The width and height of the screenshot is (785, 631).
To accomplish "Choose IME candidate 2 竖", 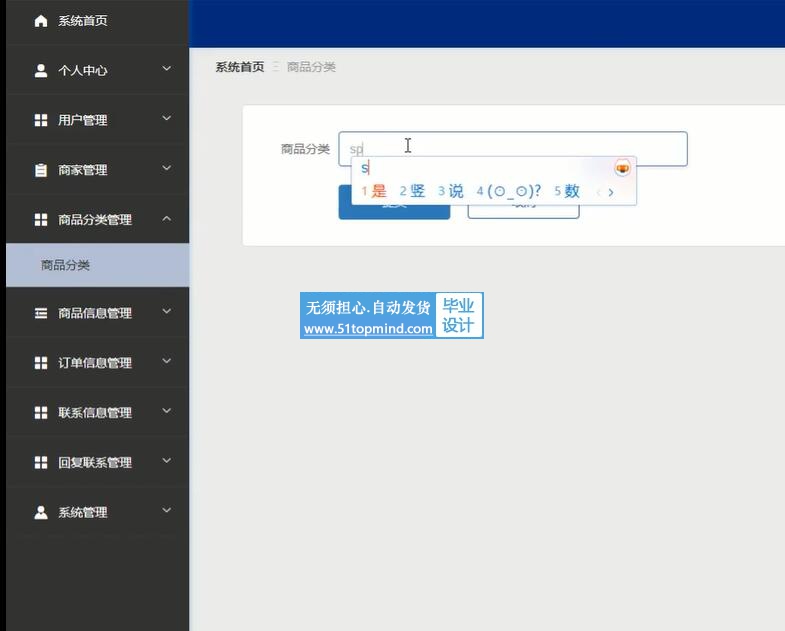I will click(412, 191).
